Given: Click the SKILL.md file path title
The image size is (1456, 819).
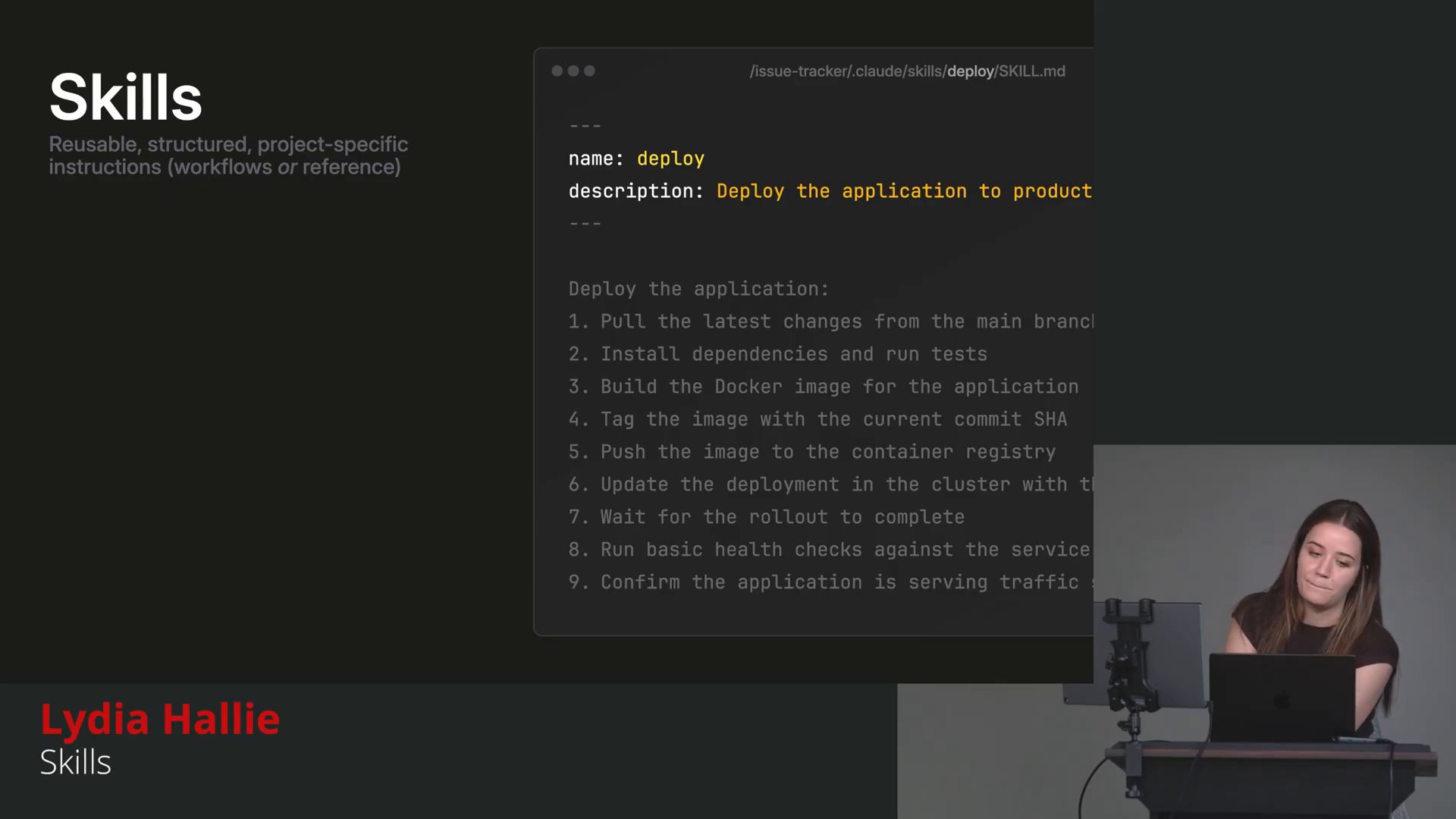Looking at the screenshot, I should point(907,71).
